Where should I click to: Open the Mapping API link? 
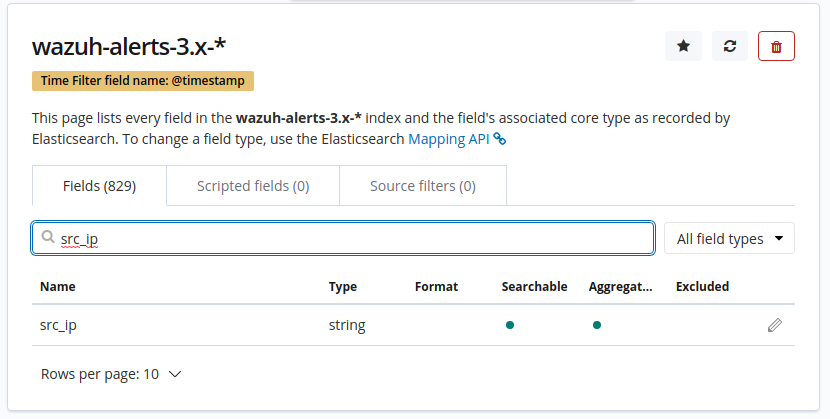[x=449, y=139]
